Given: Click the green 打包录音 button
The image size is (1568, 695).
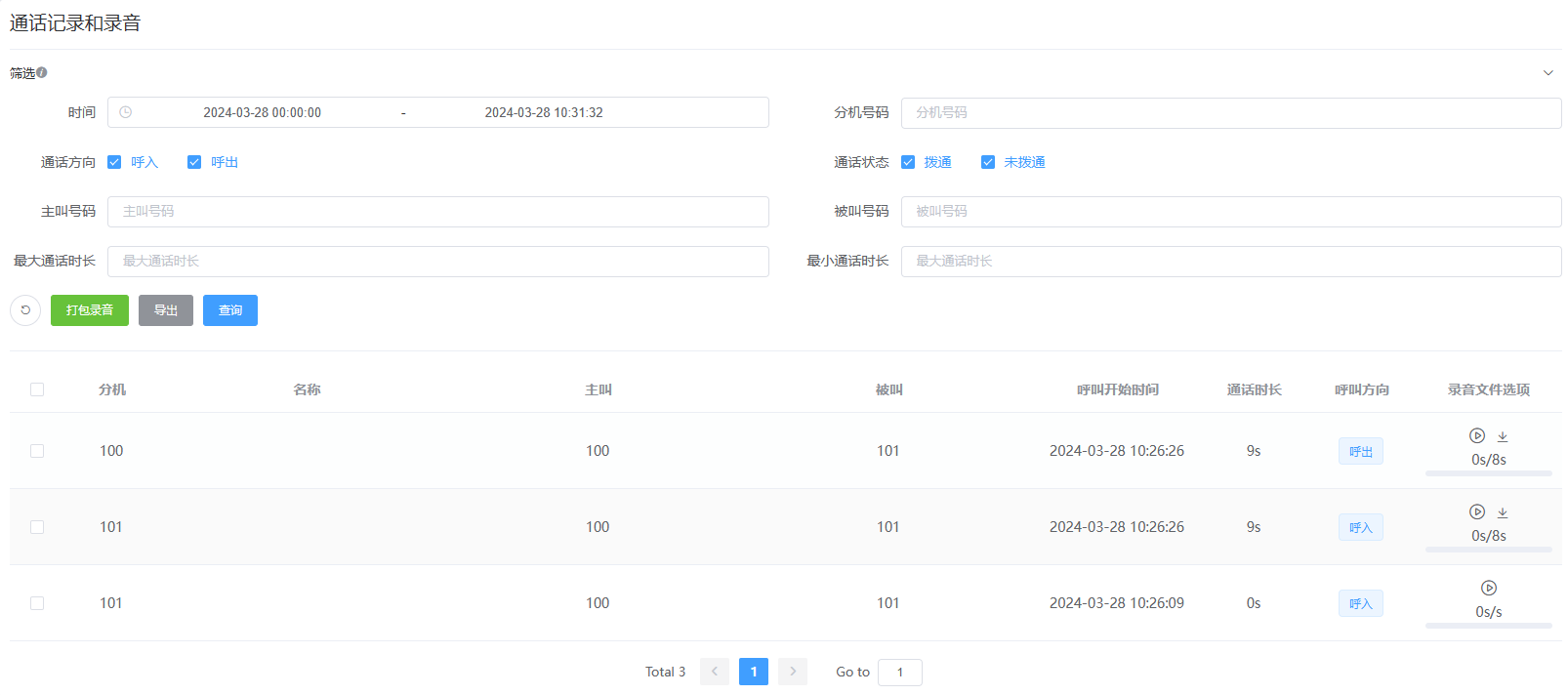Looking at the screenshot, I should [90, 310].
